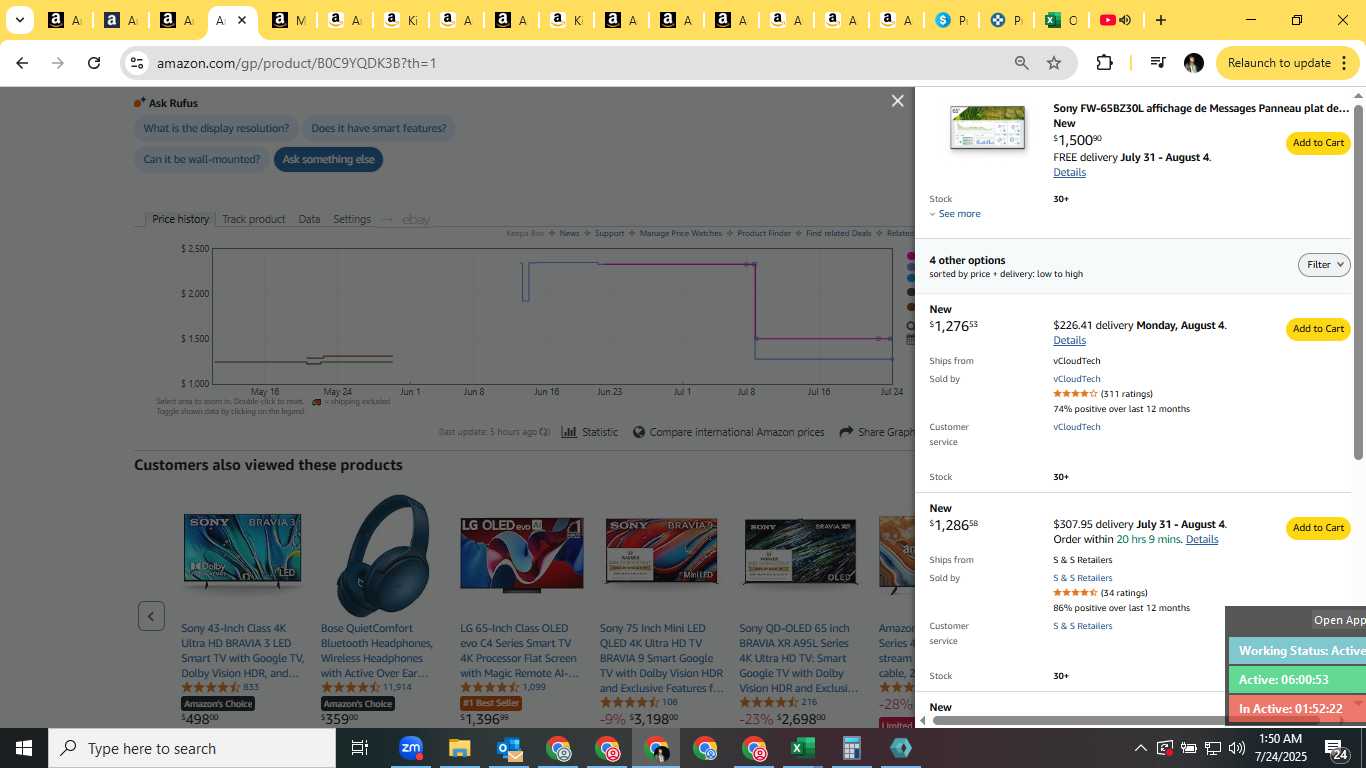Viewport: 1366px width, 768px height.
Task: Open the Extensions puzzle icon
Action: click(x=1104, y=63)
